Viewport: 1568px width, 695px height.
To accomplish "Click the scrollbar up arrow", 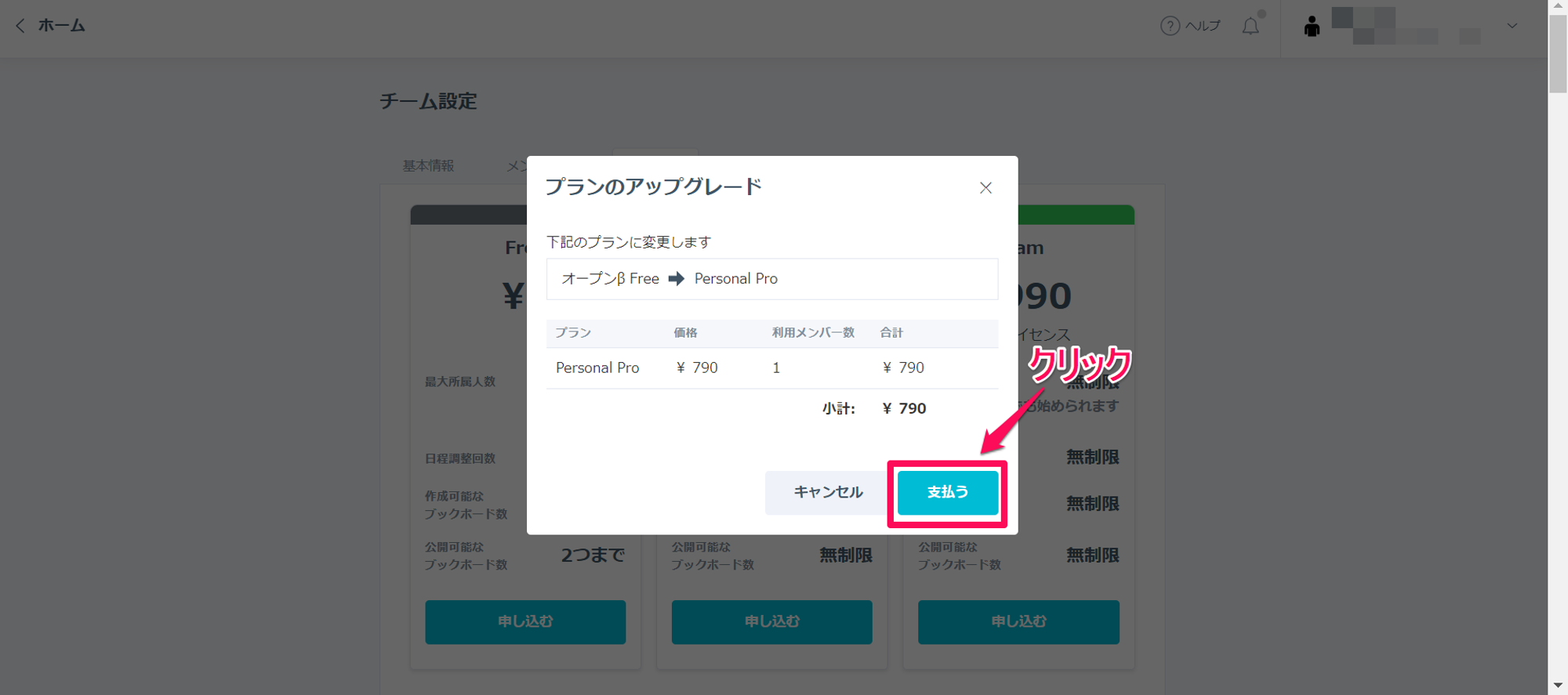I will 1558,7.
